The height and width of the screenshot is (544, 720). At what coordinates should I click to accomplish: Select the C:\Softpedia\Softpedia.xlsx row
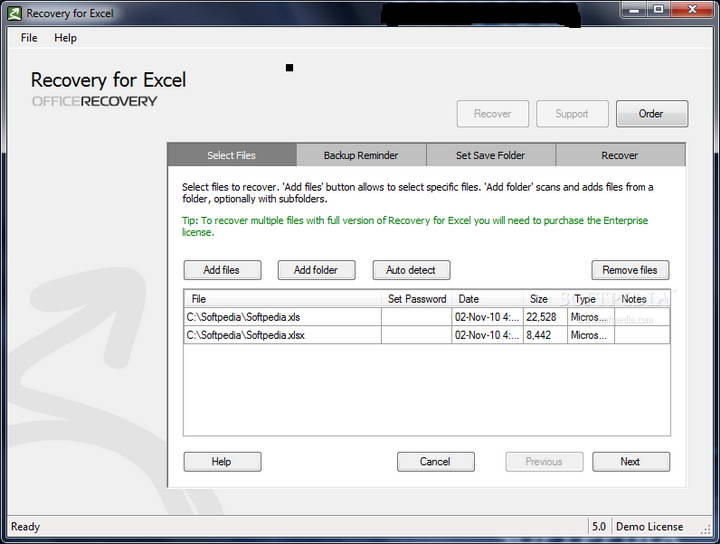click(427, 335)
